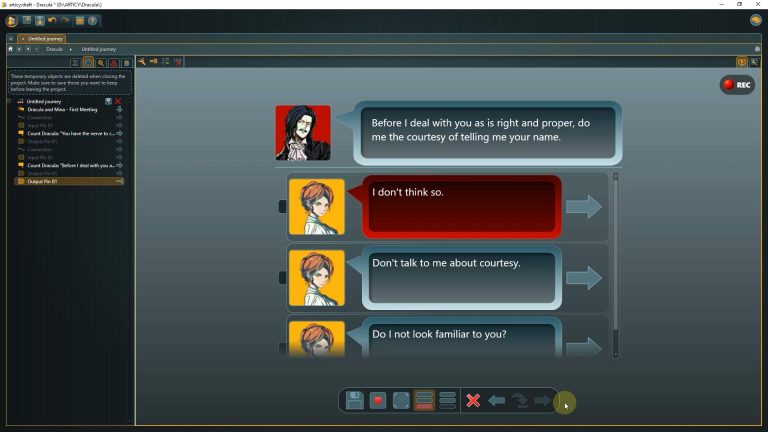Viewport: 768px width, 432px height.
Task: Click Untitled journey in the breadcrumb path
Action: 98,49
